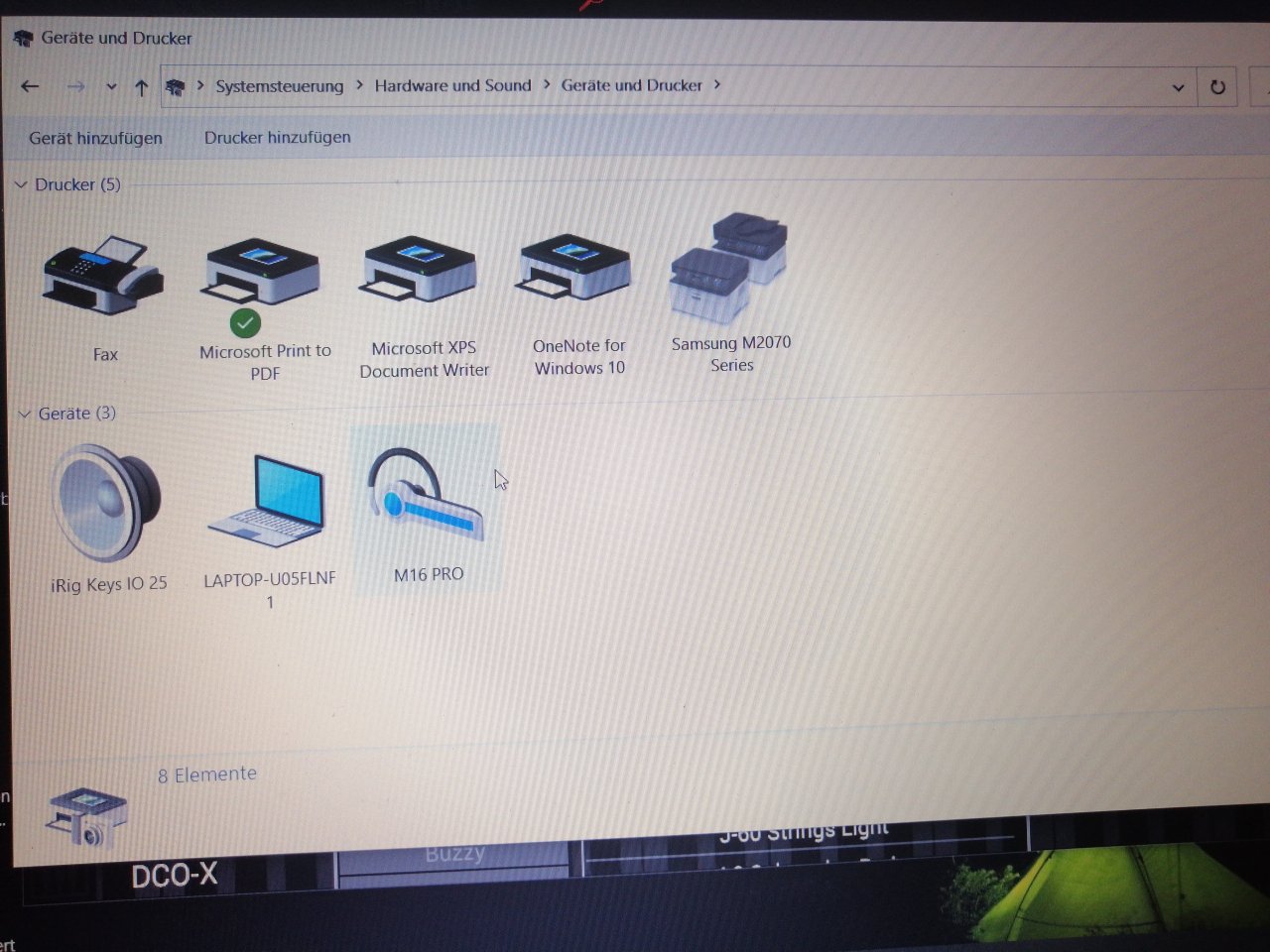Click the M16 PRO label
The image size is (1270, 952).
(429, 574)
